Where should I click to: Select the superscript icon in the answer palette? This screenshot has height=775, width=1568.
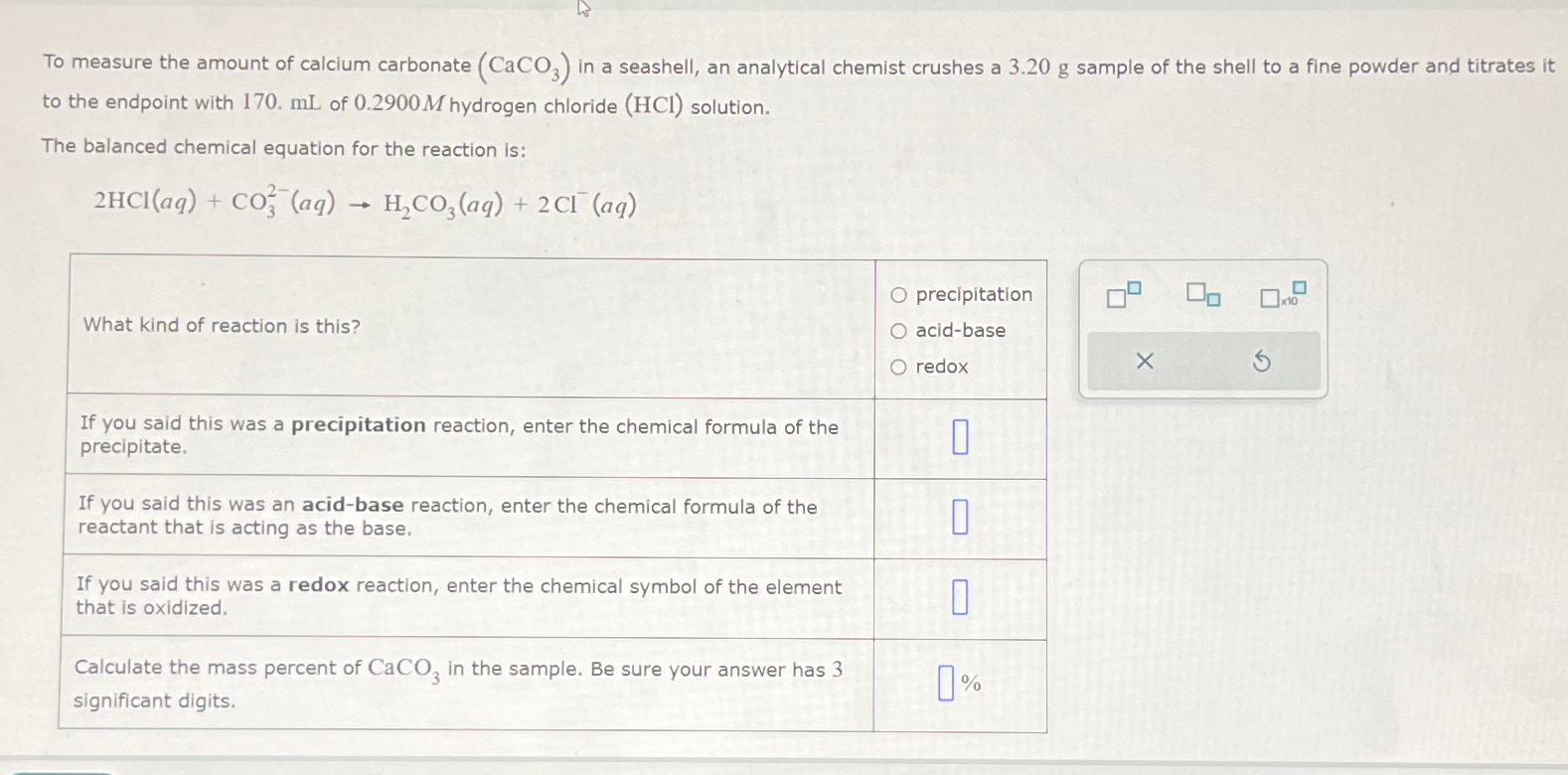coord(1122,295)
